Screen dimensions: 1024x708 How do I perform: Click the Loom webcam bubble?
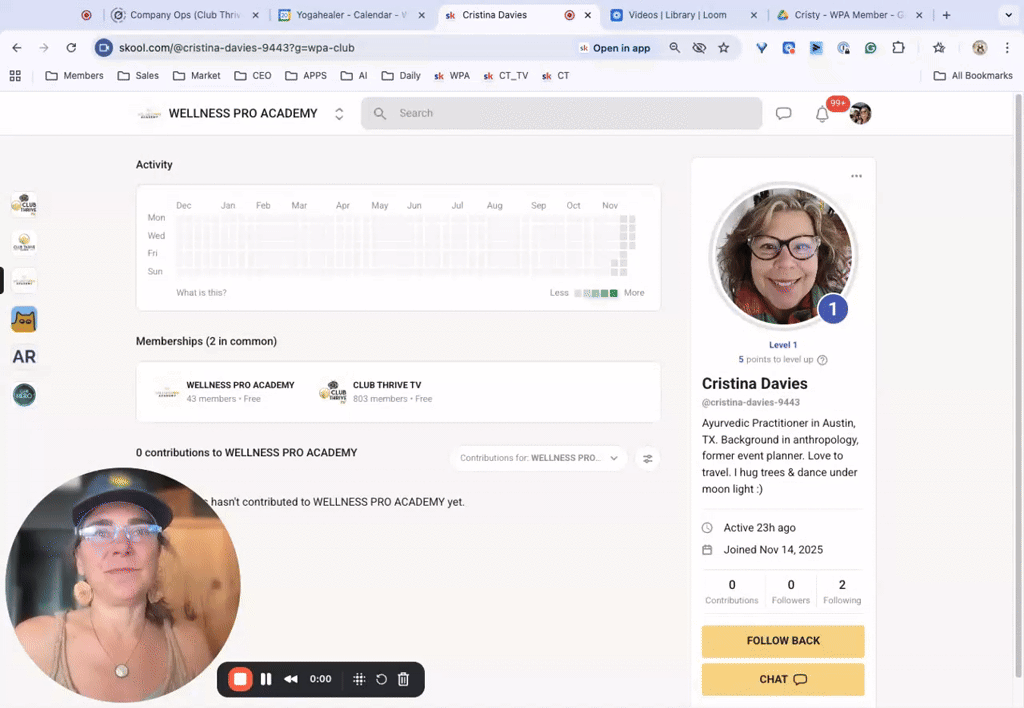(123, 585)
